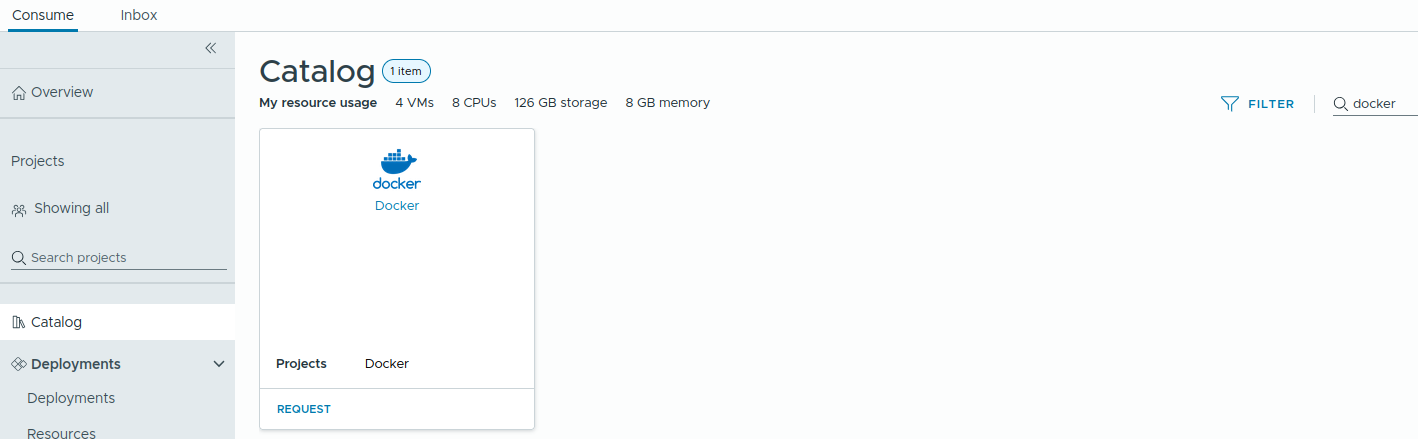This screenshot has width=1418, height=439.
Task: Open Resources in the sidebar
Action: (x=61, y=433)
